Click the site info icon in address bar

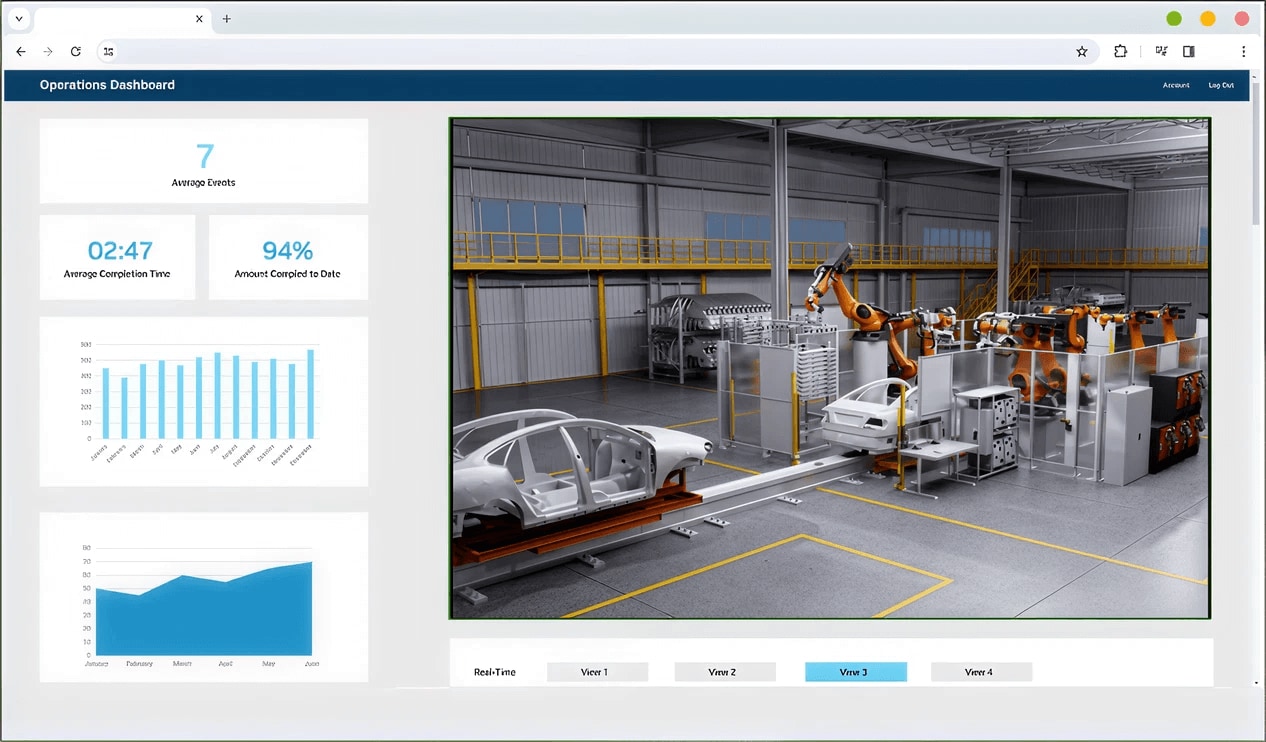point(109,51)
